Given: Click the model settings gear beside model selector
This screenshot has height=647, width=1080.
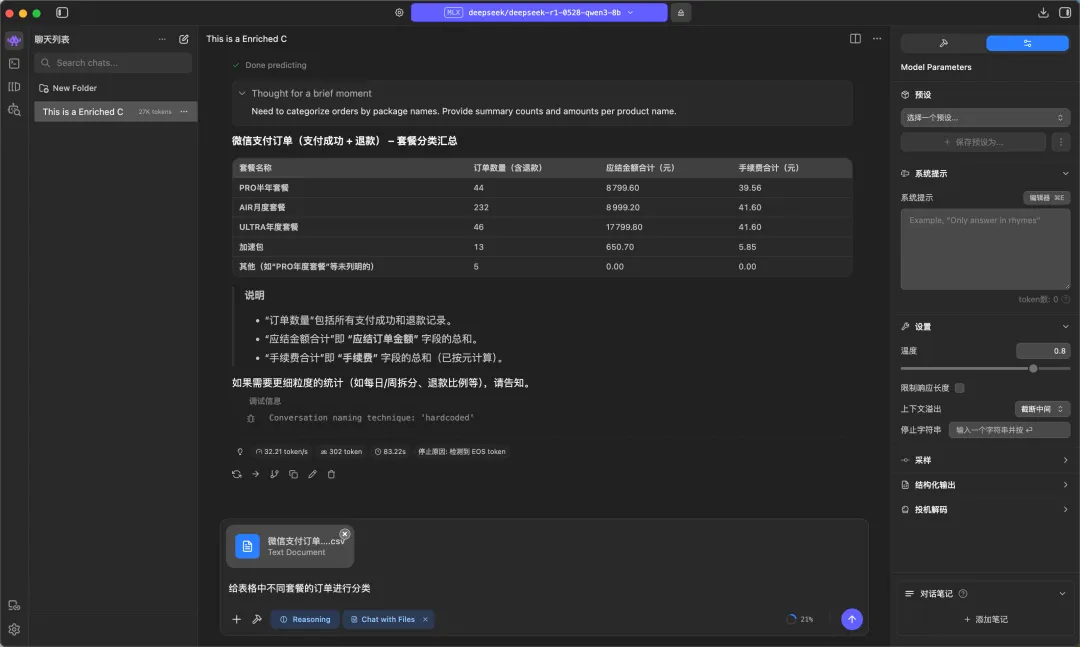Looking at the screenshot, I should pyautogui.click(x=399, y=12).
